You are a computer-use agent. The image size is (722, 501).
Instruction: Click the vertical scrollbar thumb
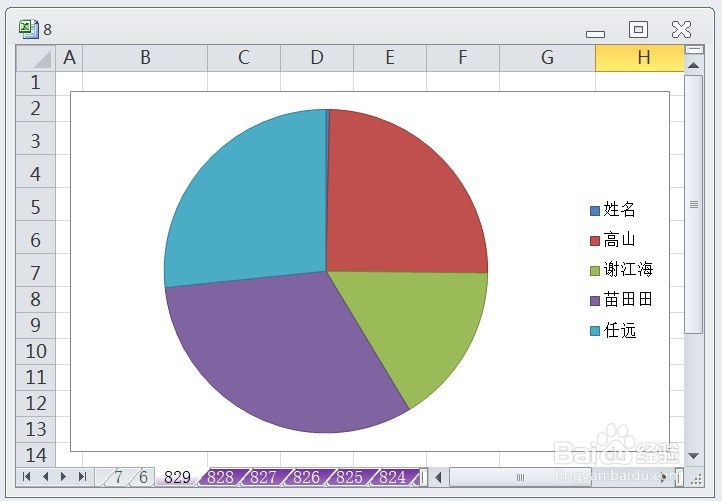pyautogui.click(x=693, y=204)
